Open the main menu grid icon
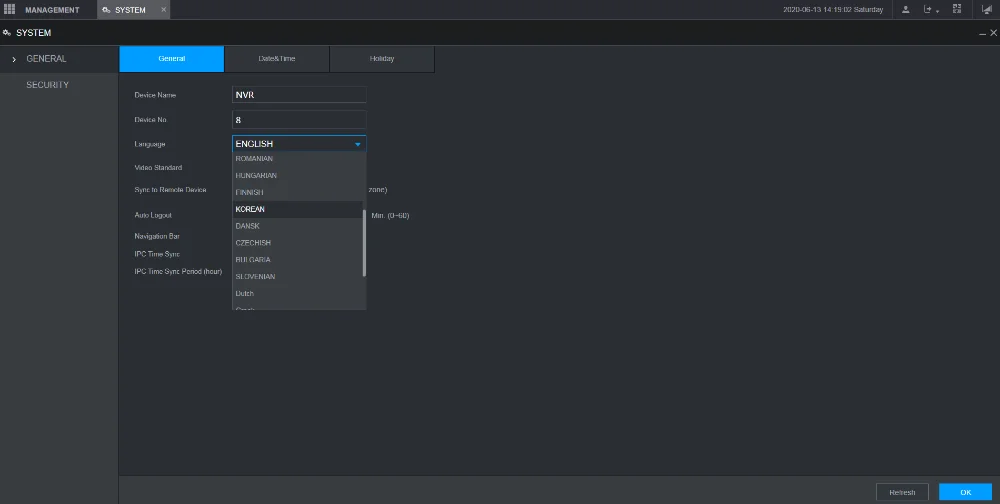 pos(9,9)
